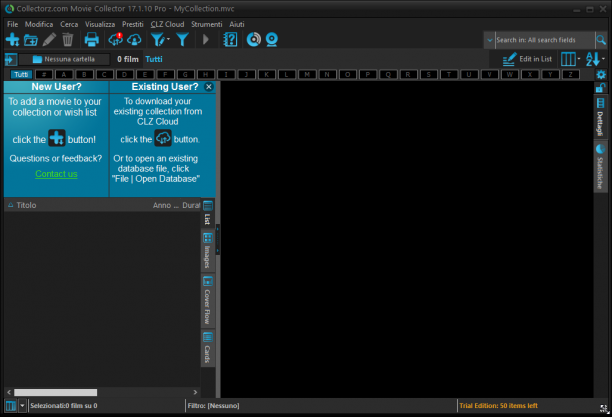Open the Aiuti menu

(237, 24)
